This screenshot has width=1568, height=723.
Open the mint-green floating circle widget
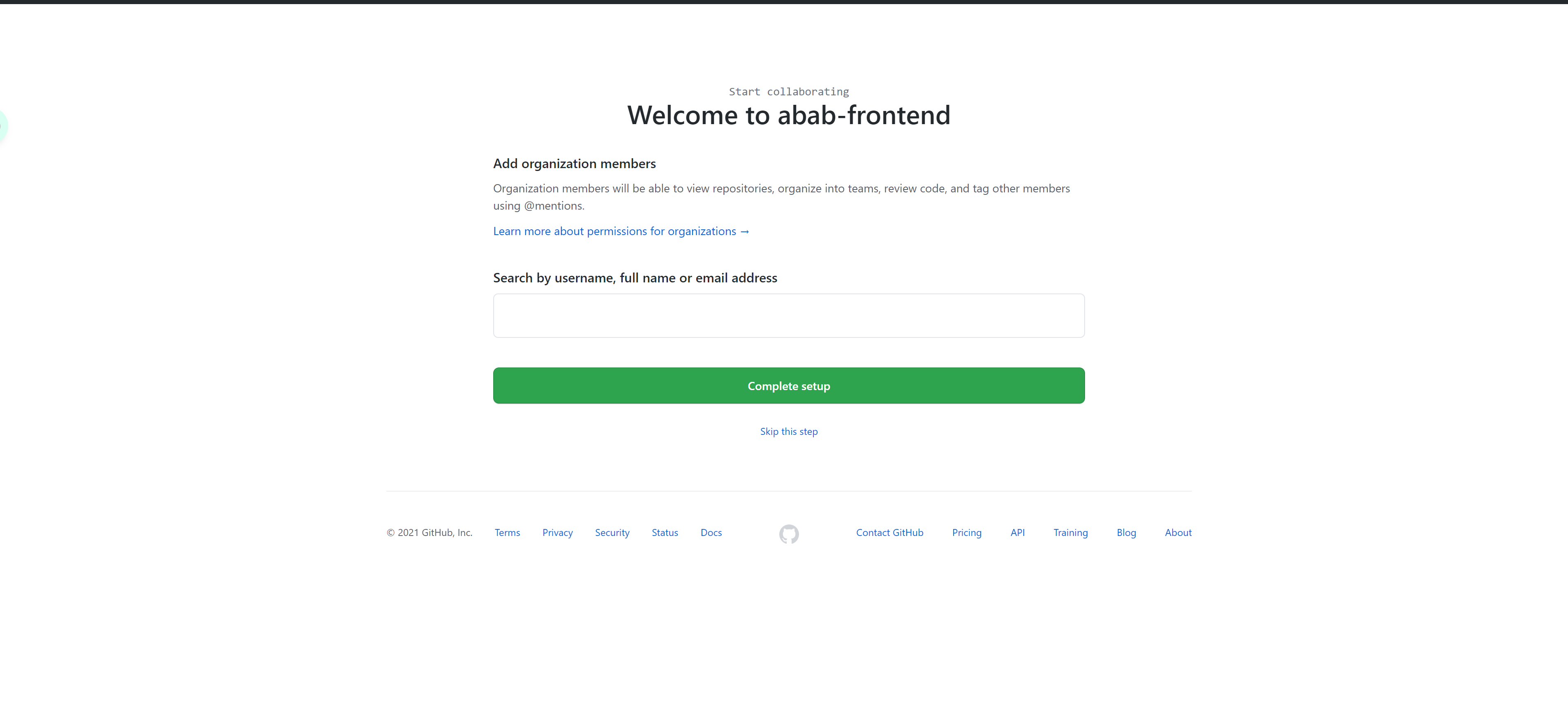[2, 127]
